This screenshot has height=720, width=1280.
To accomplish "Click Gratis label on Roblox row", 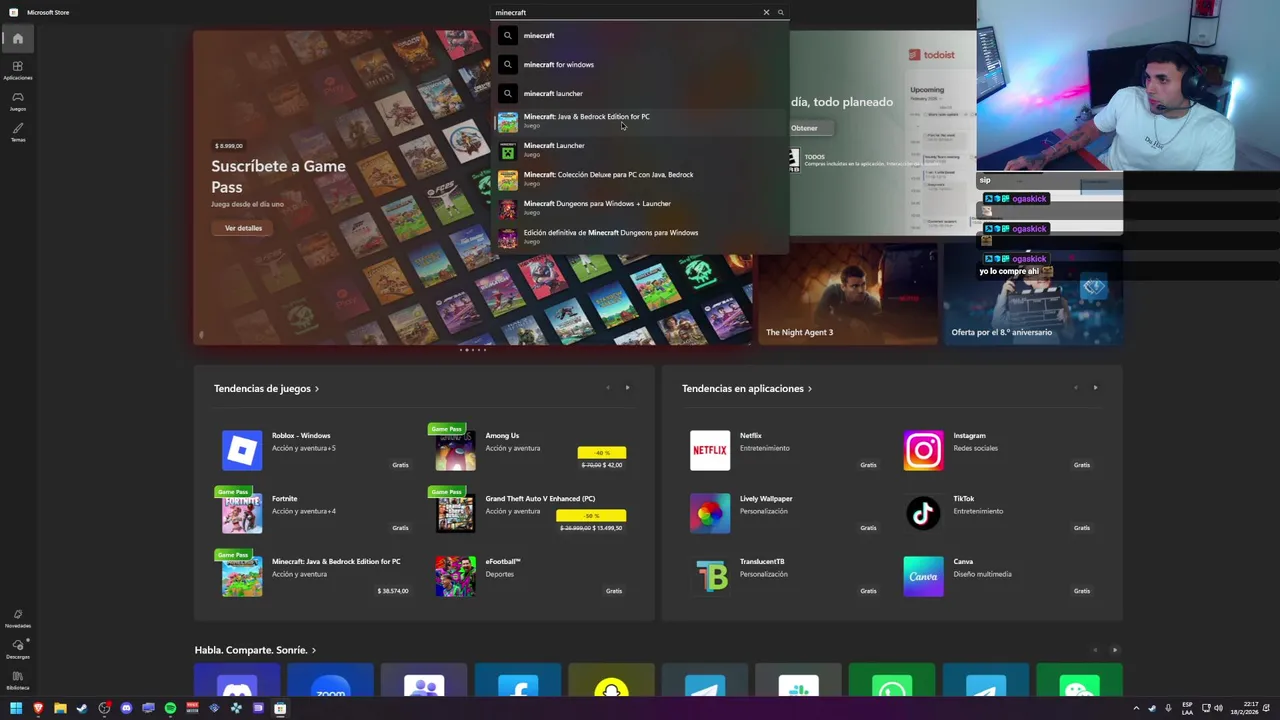I will click(x=400, y=465).
